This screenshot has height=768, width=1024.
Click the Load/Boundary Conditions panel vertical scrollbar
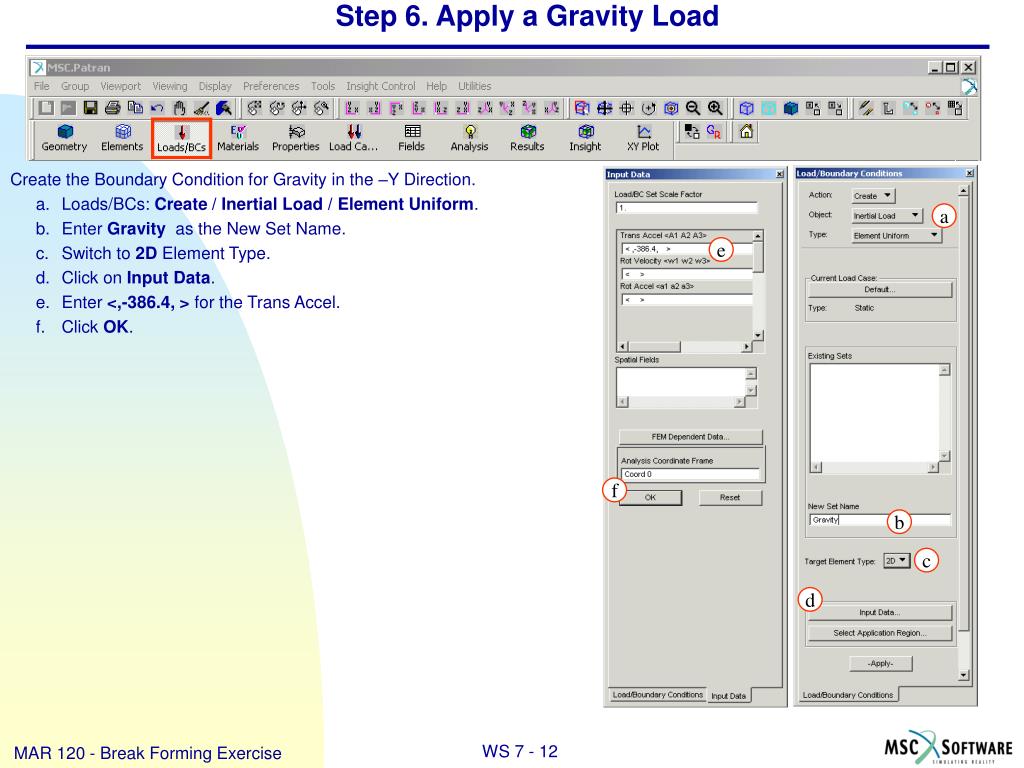(964, 433)
